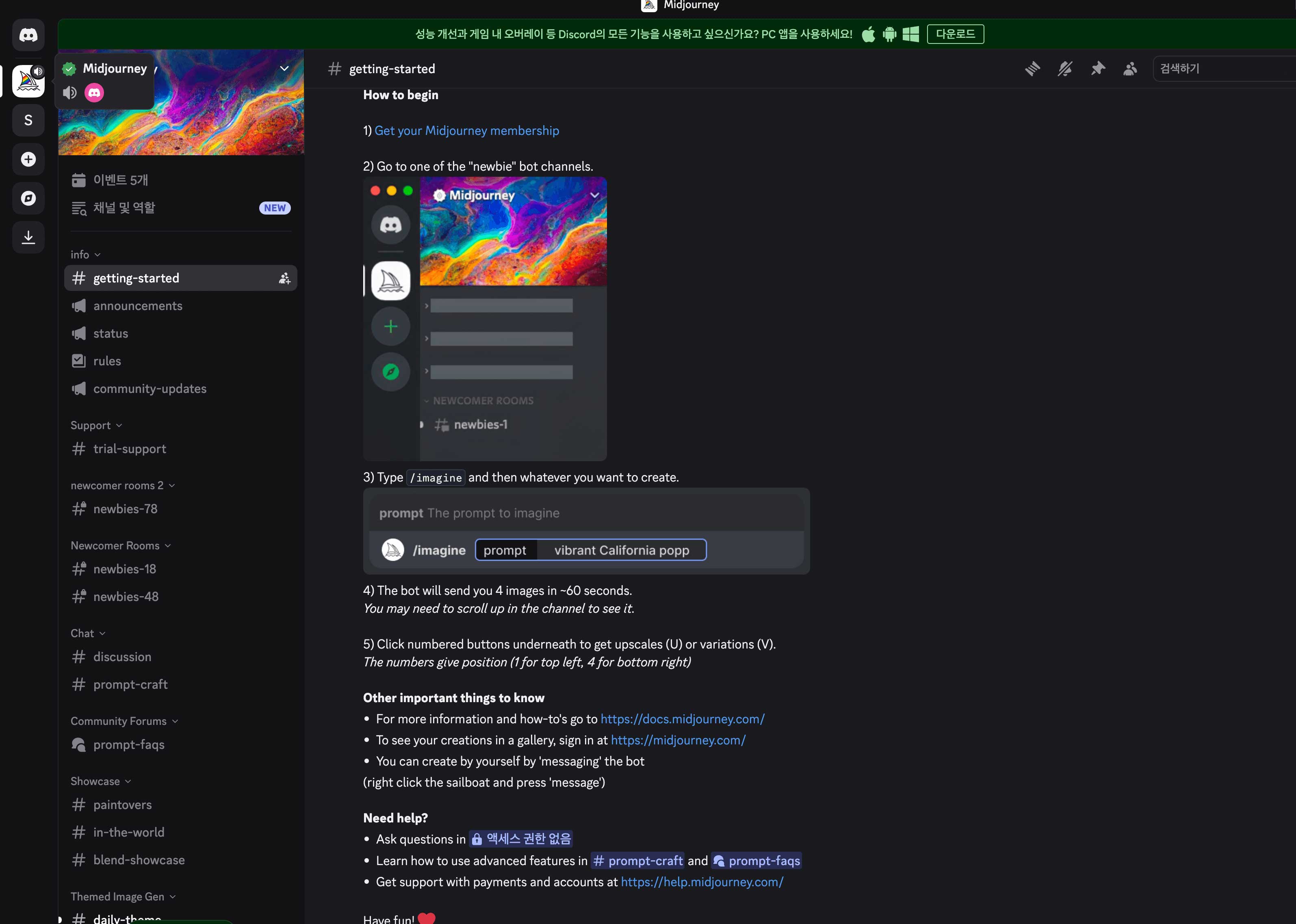Toggle the speaker icon under Midjourney name
The width and height of the screenshot is (1296, 924).
pos(70,93)
